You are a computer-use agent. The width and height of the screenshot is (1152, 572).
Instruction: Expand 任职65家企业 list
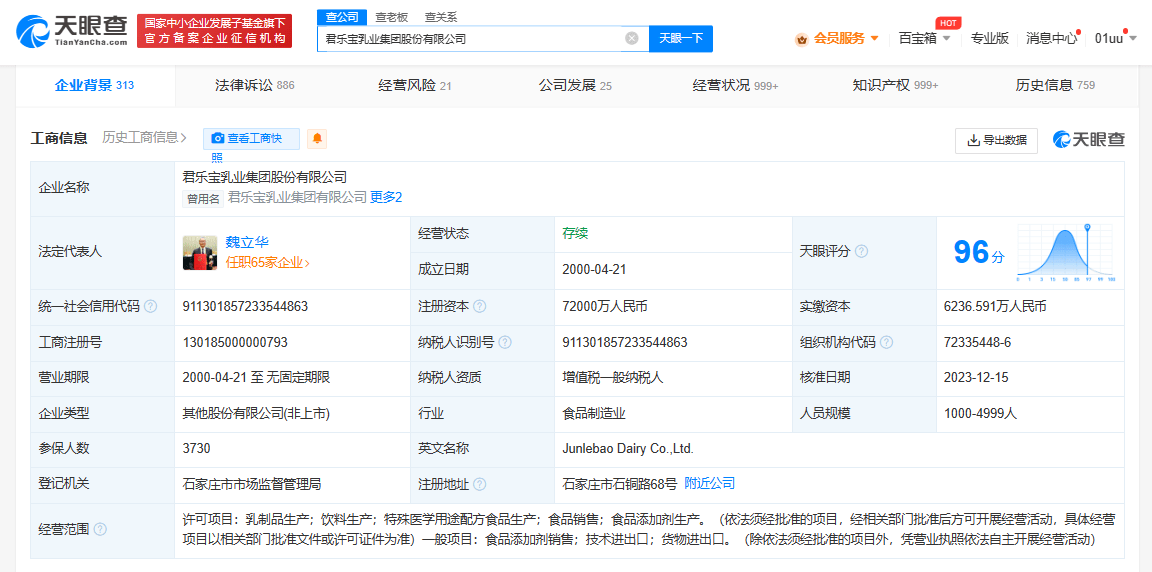pos(267,262)
